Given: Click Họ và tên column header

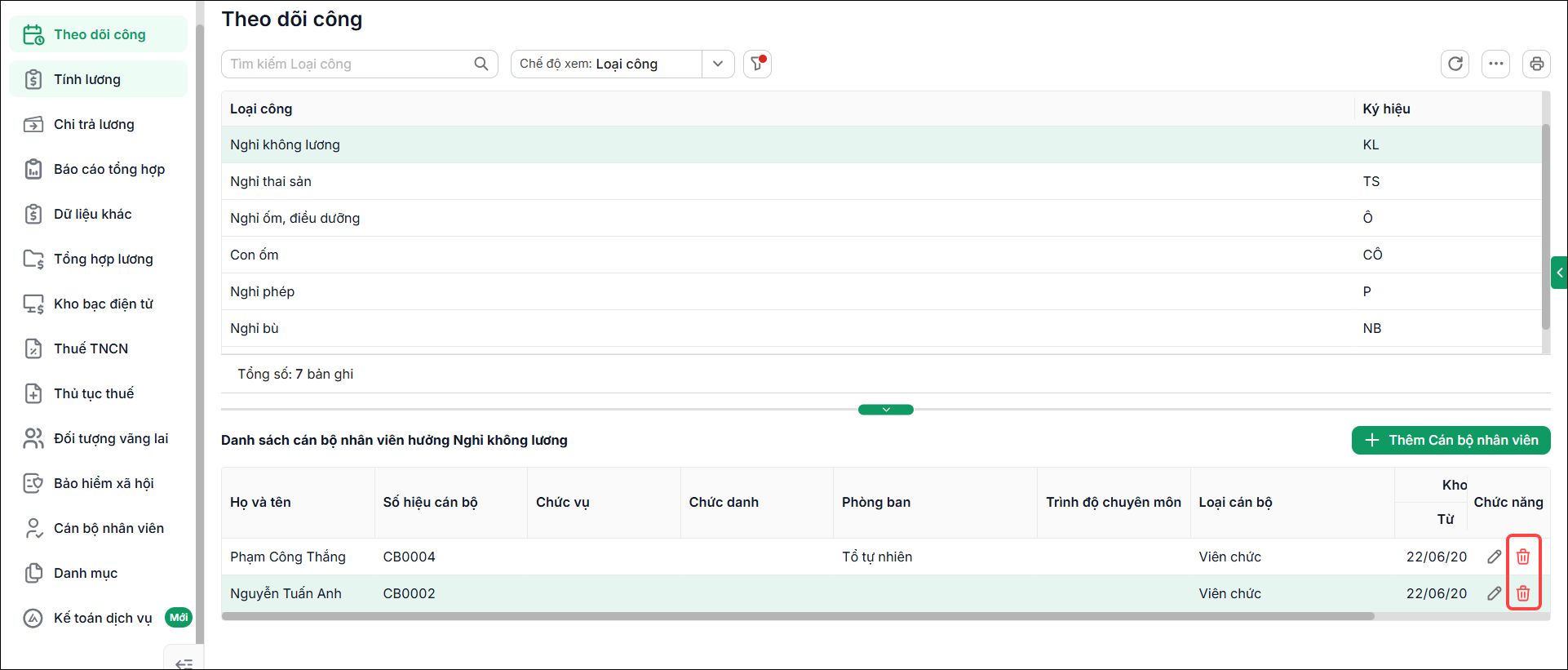Looking at the screenshot, I should (298, 502).
